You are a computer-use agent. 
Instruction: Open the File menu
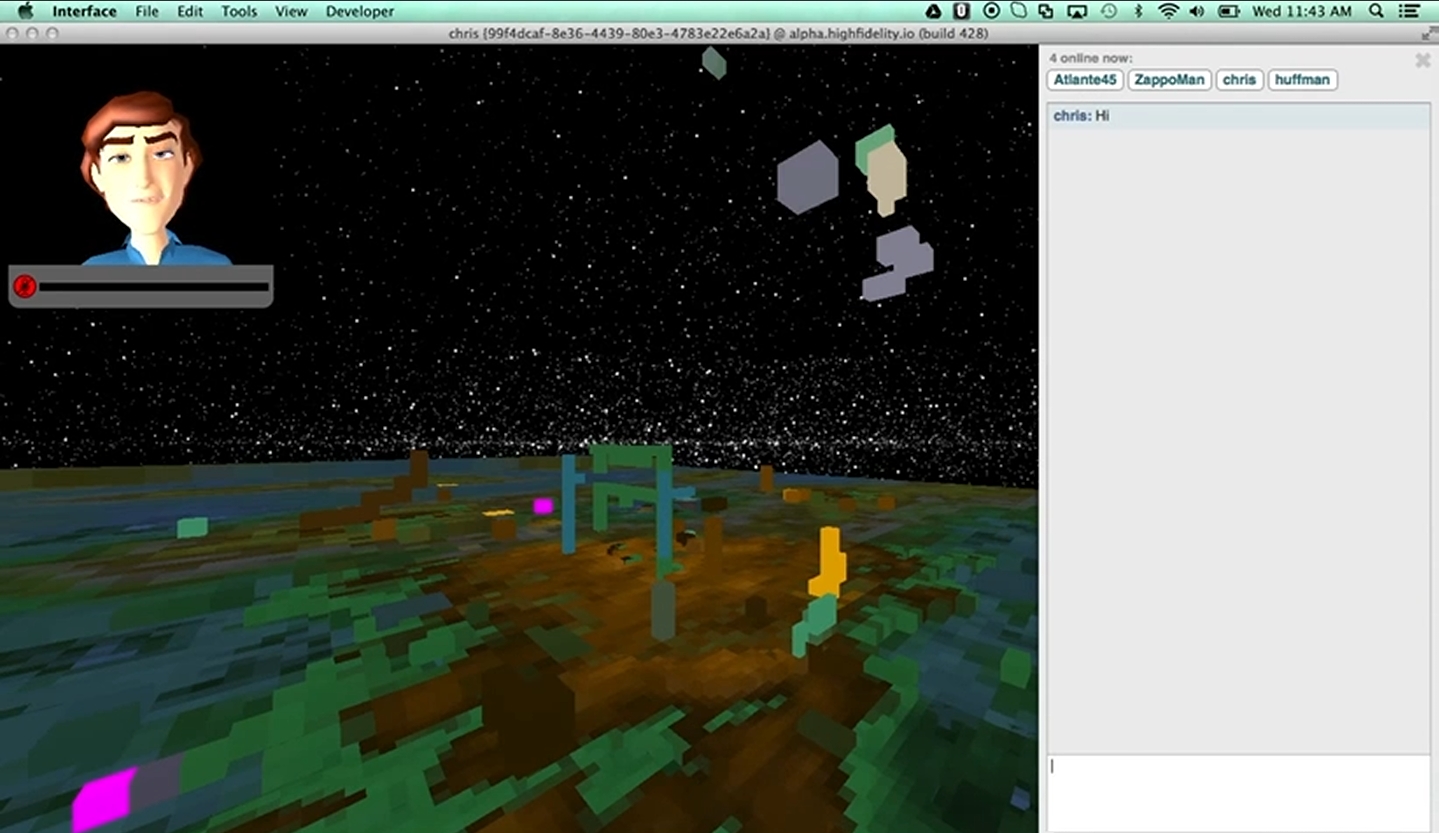pyautogui.click(x=147, y=12)
